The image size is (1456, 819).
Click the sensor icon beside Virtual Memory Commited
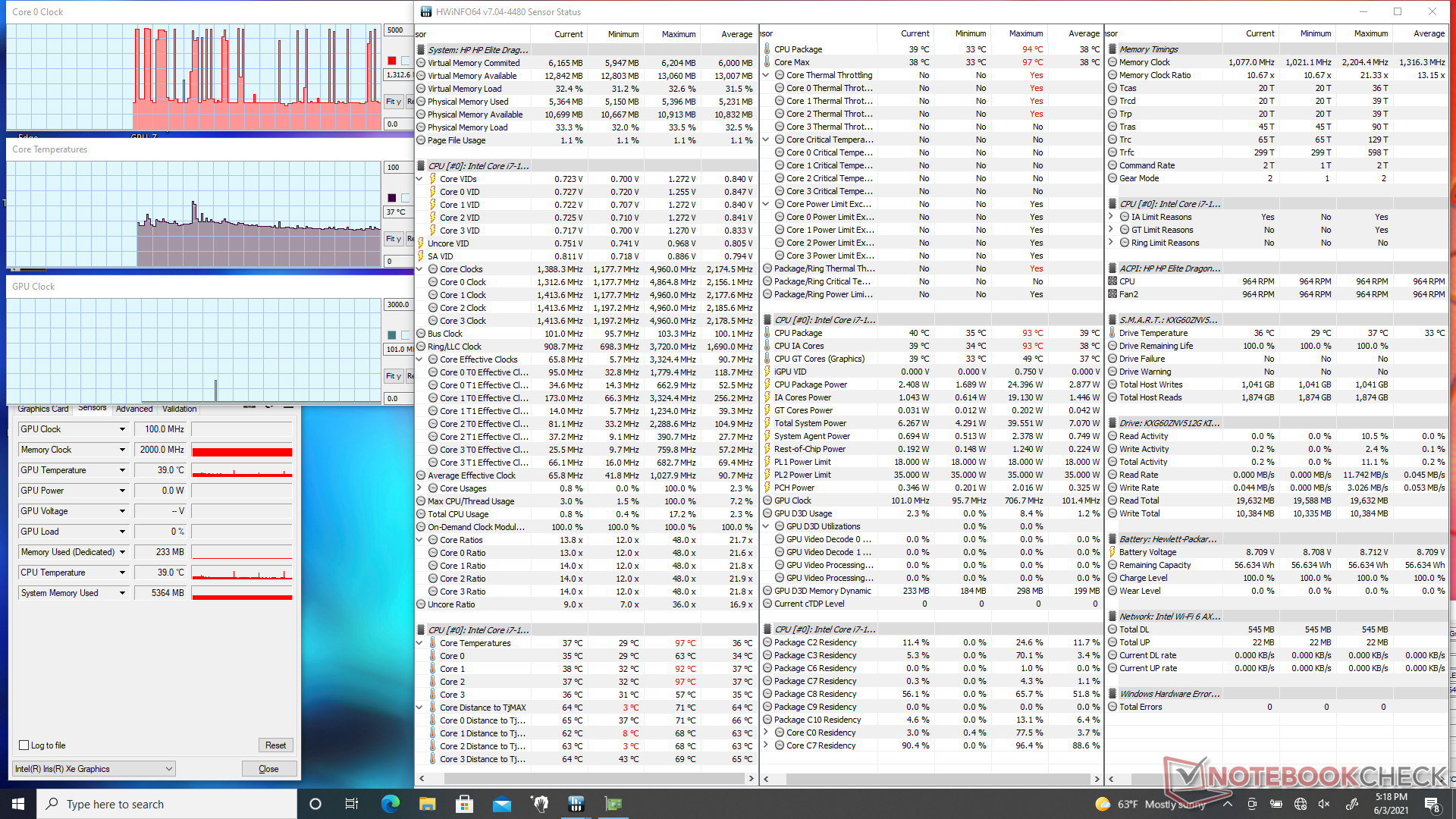coord(421,63)
